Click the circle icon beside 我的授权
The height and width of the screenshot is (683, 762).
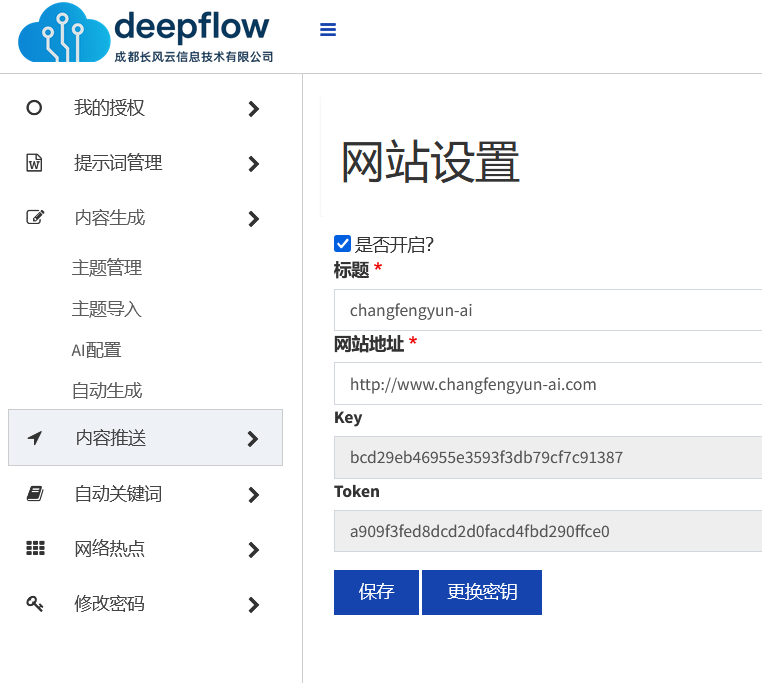[34, 108]
